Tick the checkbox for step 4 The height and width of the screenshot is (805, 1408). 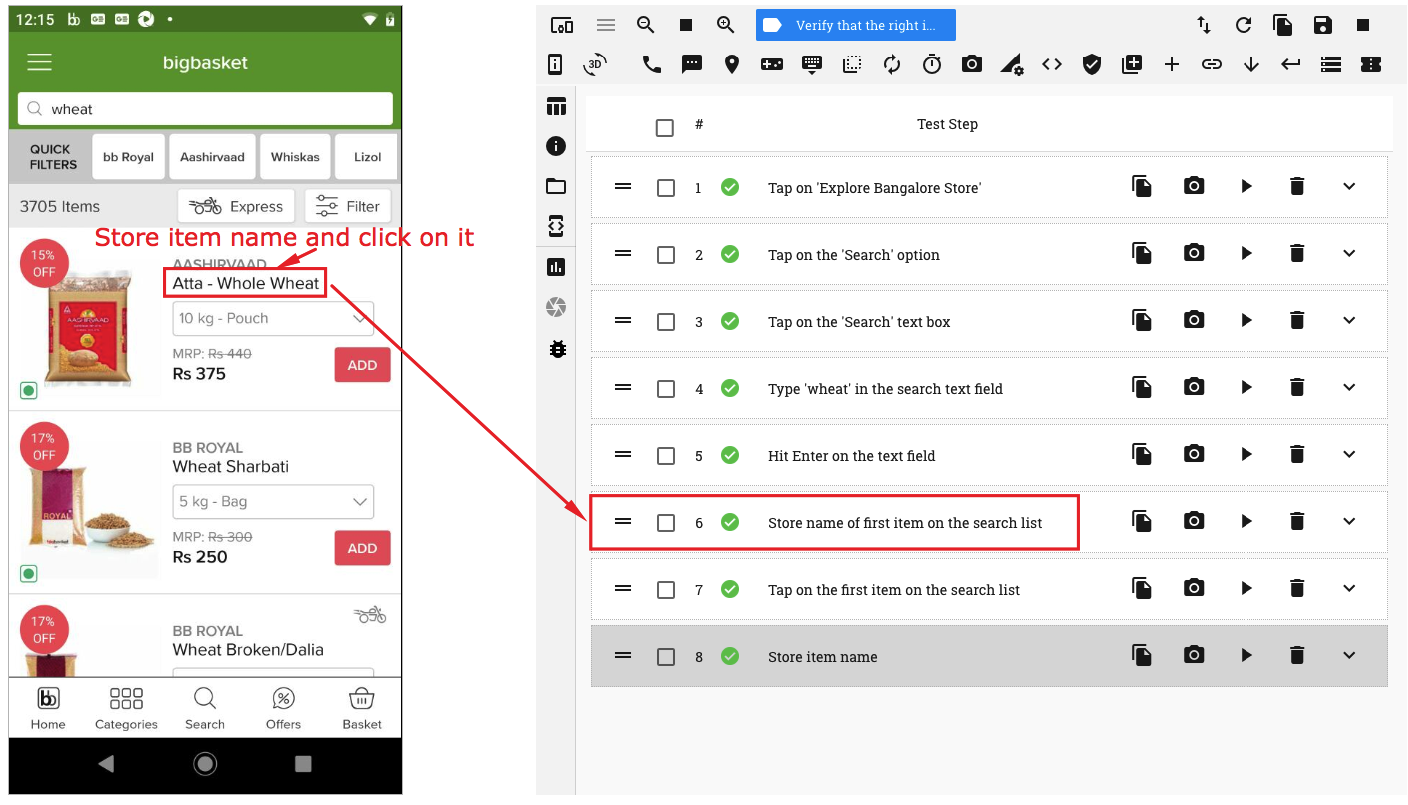(666, 389)
